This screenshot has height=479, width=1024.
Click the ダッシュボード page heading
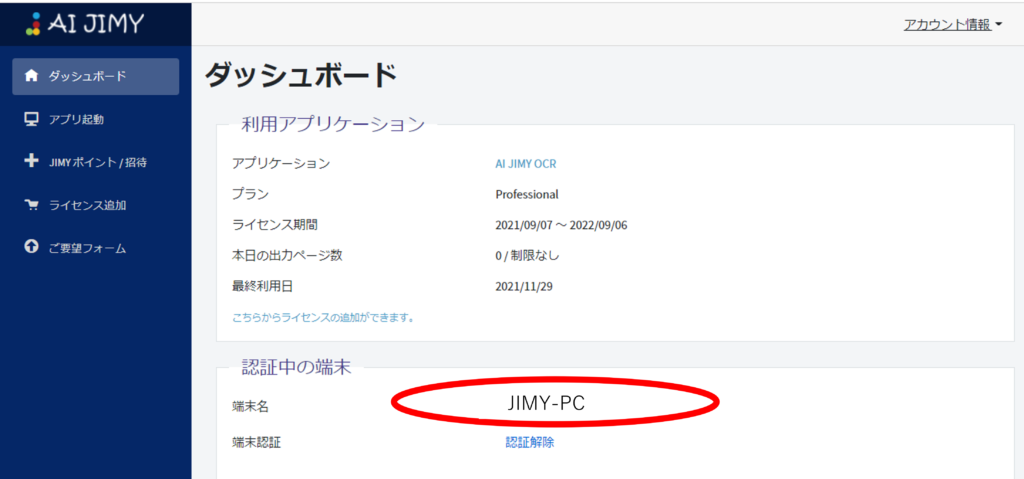tap(301, 76)
